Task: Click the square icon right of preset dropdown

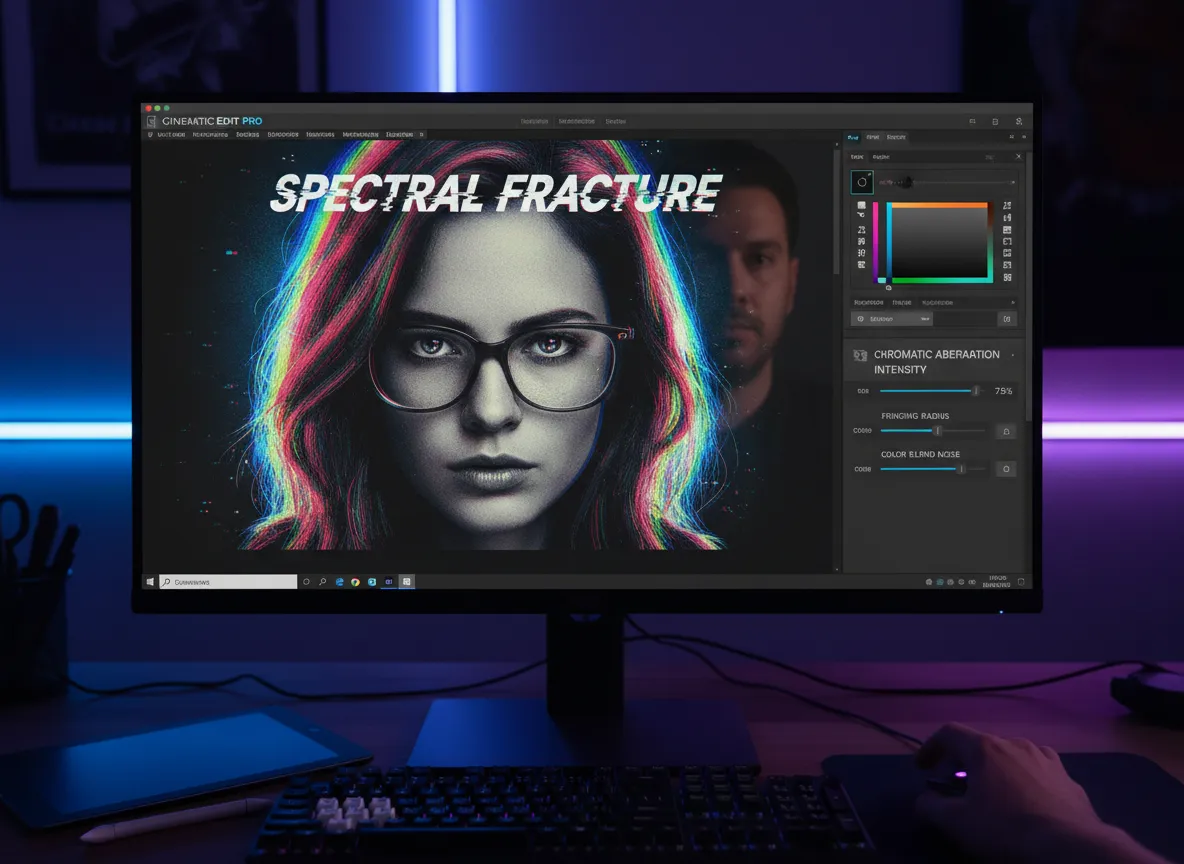Action: 1007,319
